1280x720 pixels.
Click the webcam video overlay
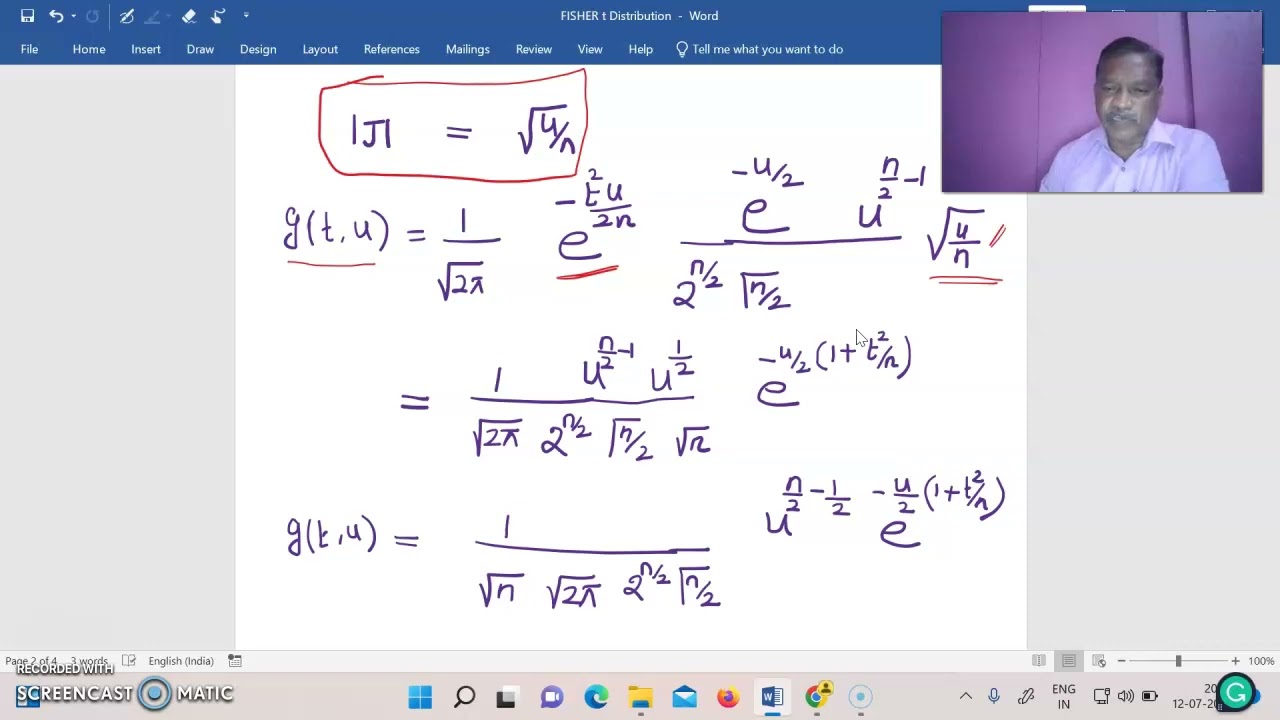click(x=1102, y=102)
